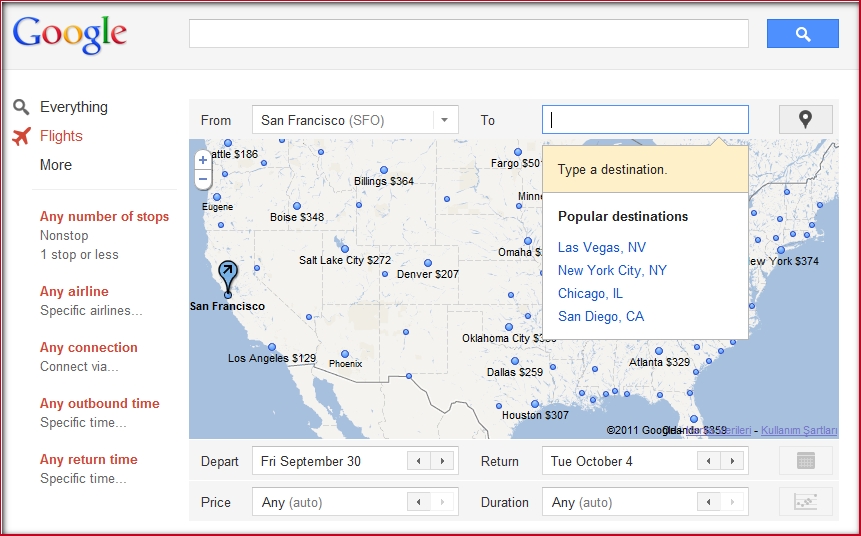
Task: Pick New York City, NY destination
Action: point(612,271)
